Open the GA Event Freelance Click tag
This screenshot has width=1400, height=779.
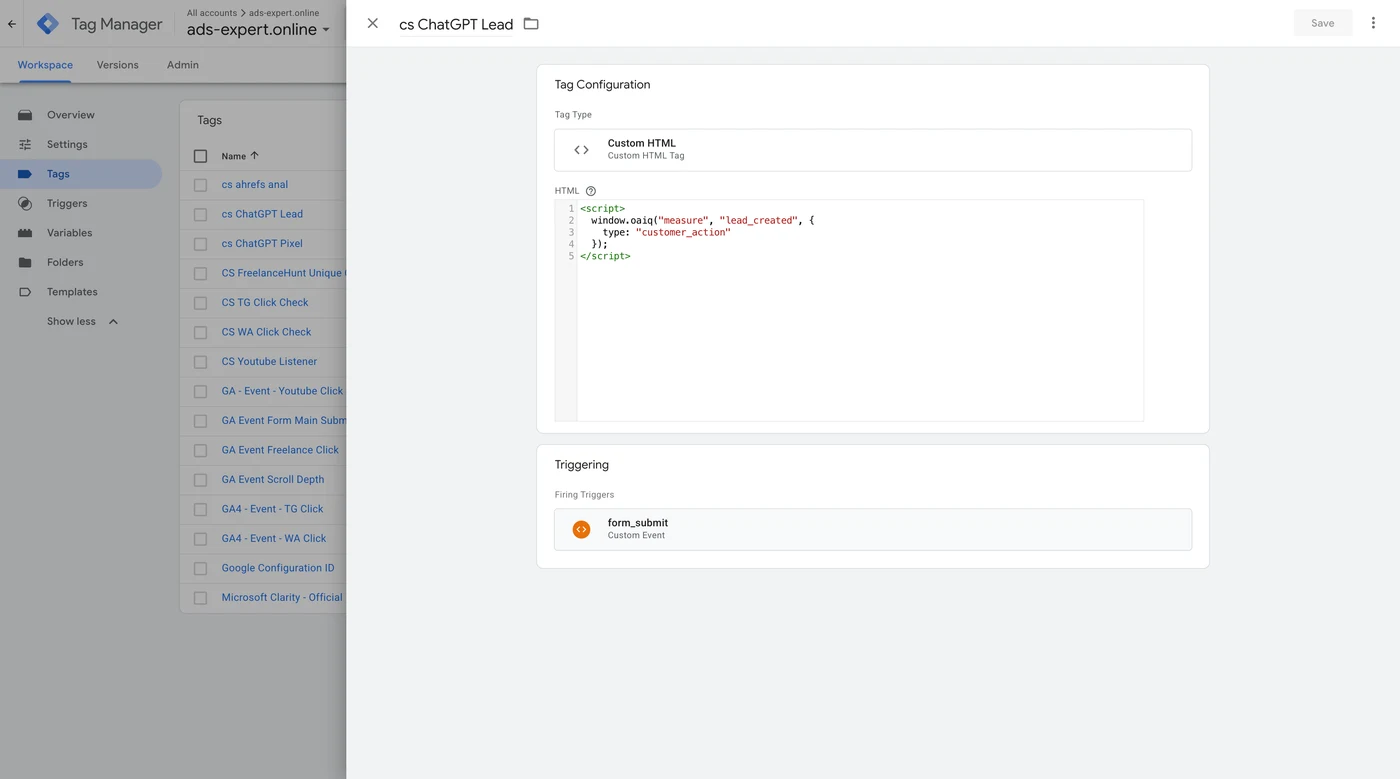pyautogui.click(x=280, y=450)
